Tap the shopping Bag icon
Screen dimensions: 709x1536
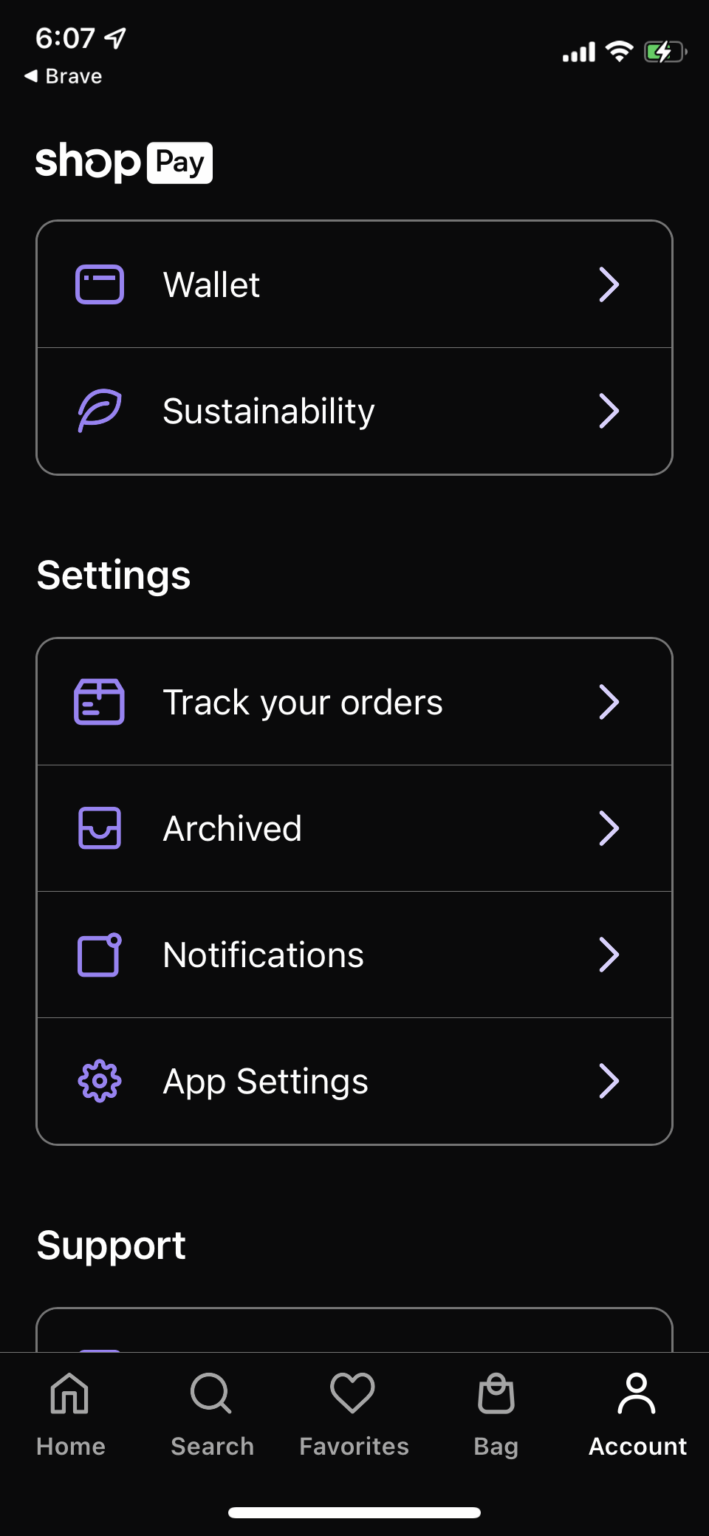(496, 1394)
